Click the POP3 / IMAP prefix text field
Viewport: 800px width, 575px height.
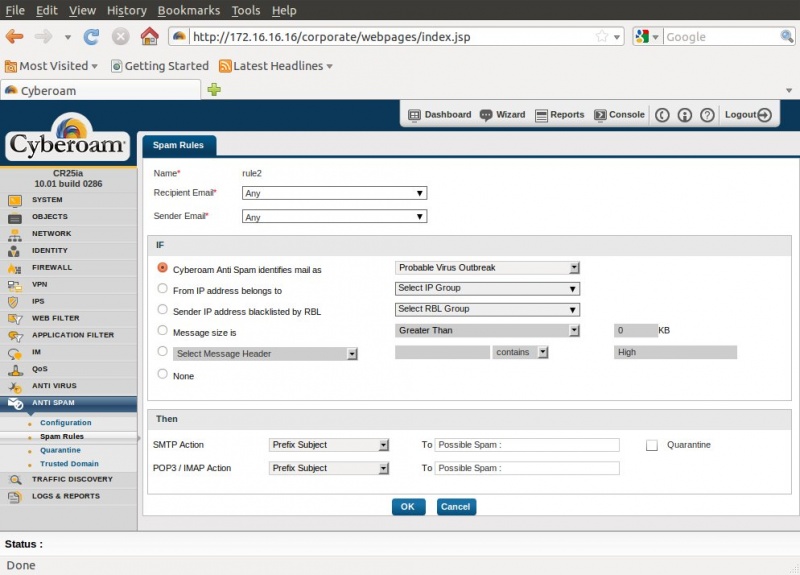pos(527,468)
